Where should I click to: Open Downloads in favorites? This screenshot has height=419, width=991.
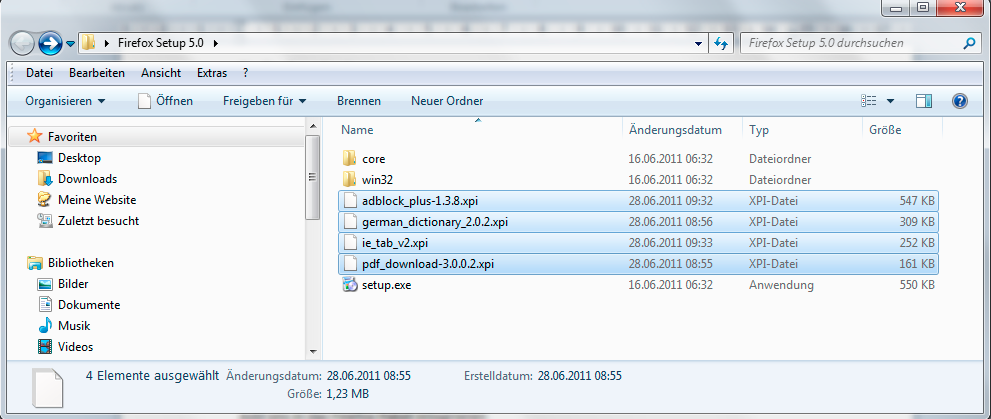(87, 179)
